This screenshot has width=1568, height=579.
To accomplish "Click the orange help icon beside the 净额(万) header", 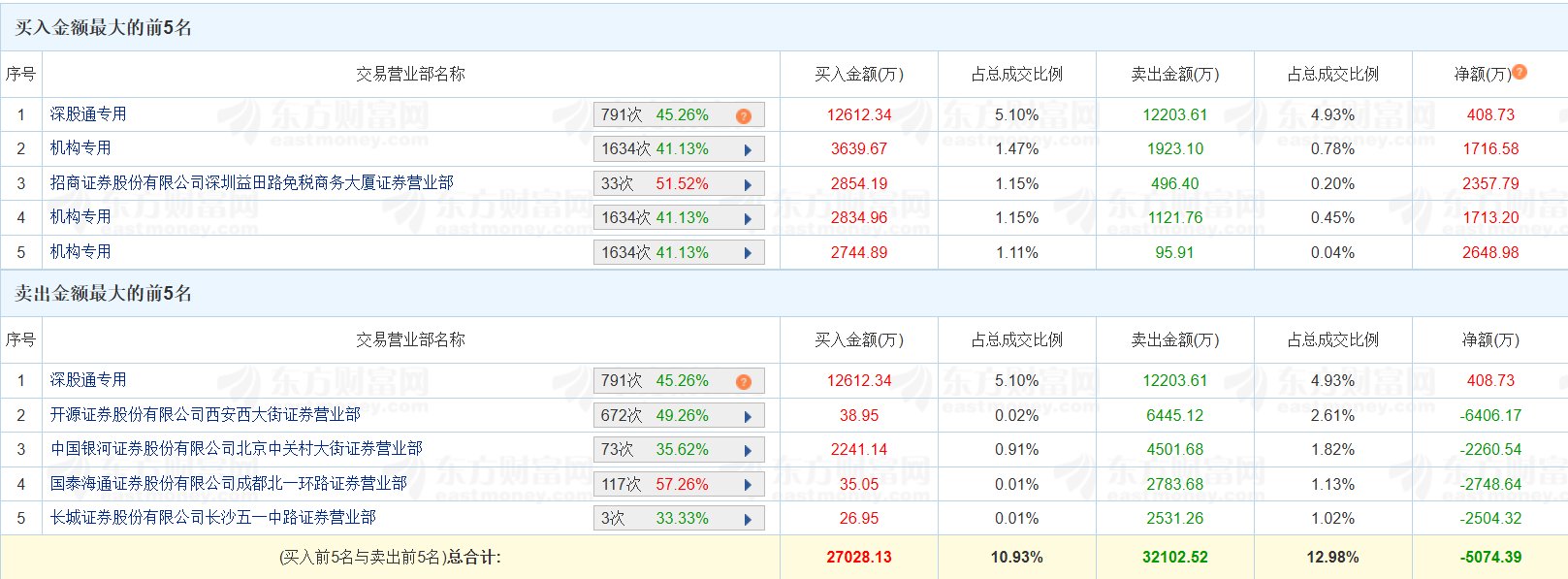I will (1520, 72).
